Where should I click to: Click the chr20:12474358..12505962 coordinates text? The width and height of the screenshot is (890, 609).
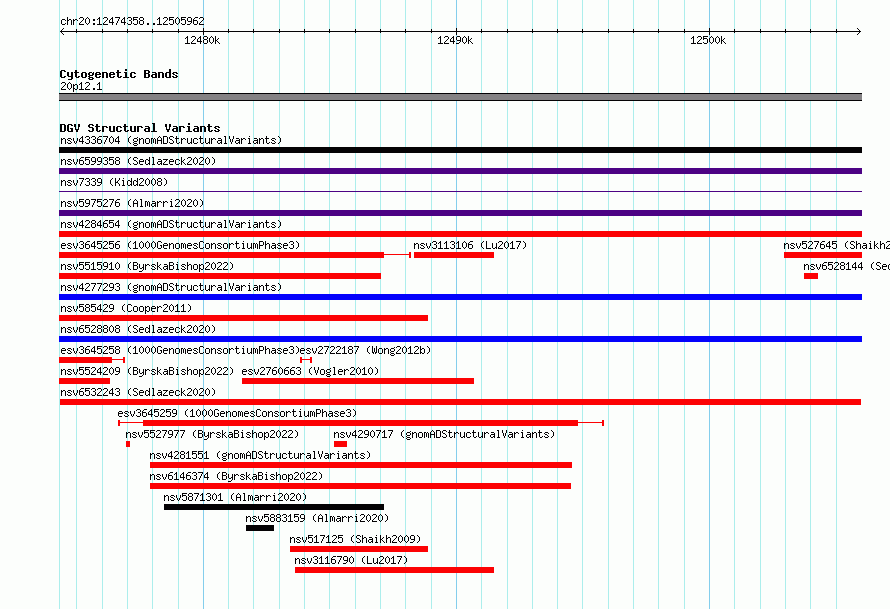[132, 21]
